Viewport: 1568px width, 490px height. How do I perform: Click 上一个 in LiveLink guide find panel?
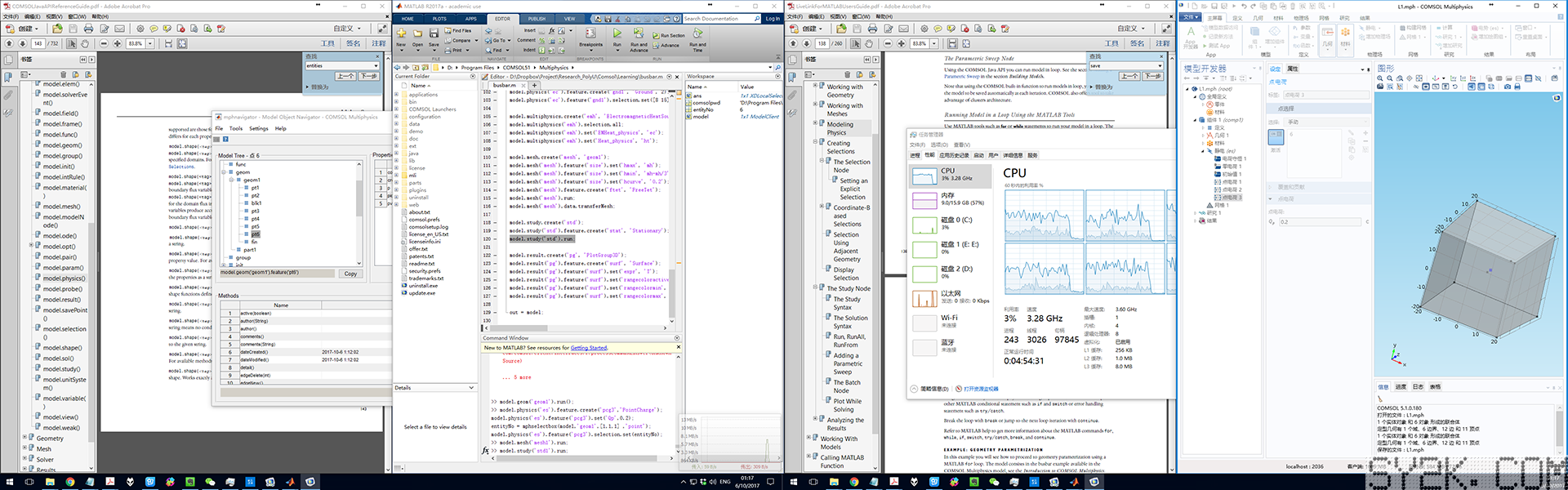[x=1129, y=76]
